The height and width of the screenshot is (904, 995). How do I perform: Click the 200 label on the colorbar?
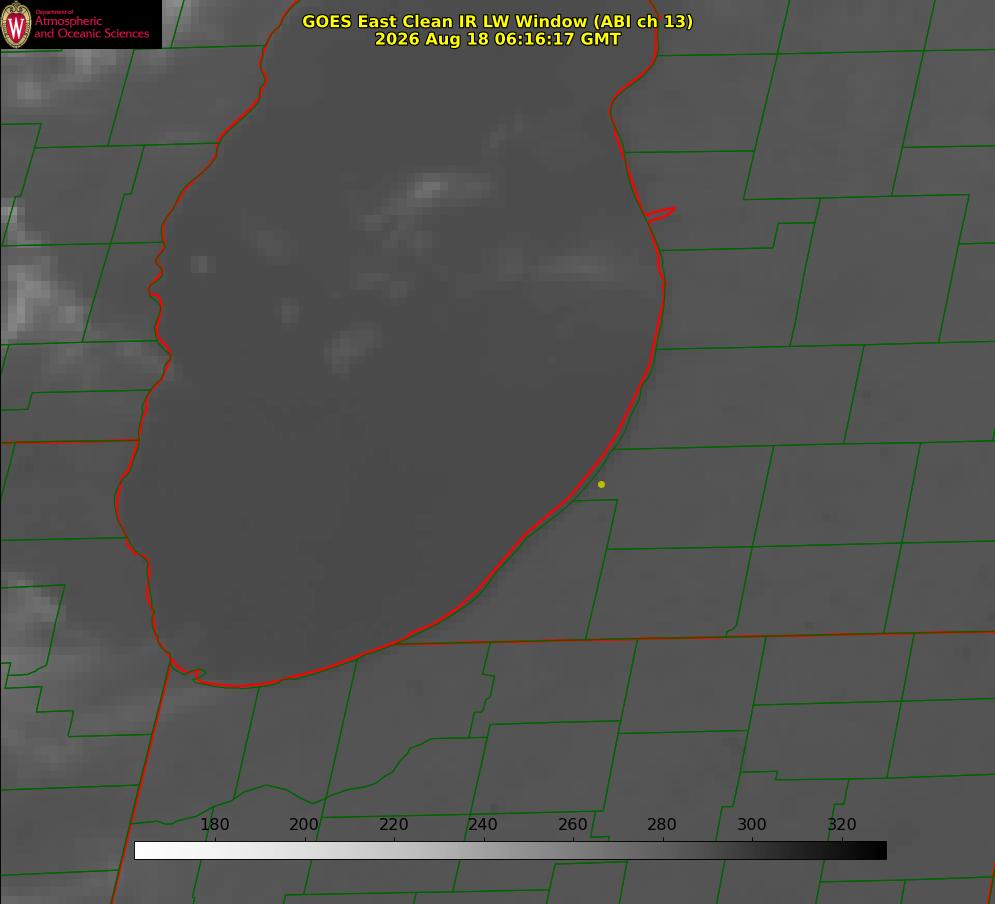pos(304,824)
